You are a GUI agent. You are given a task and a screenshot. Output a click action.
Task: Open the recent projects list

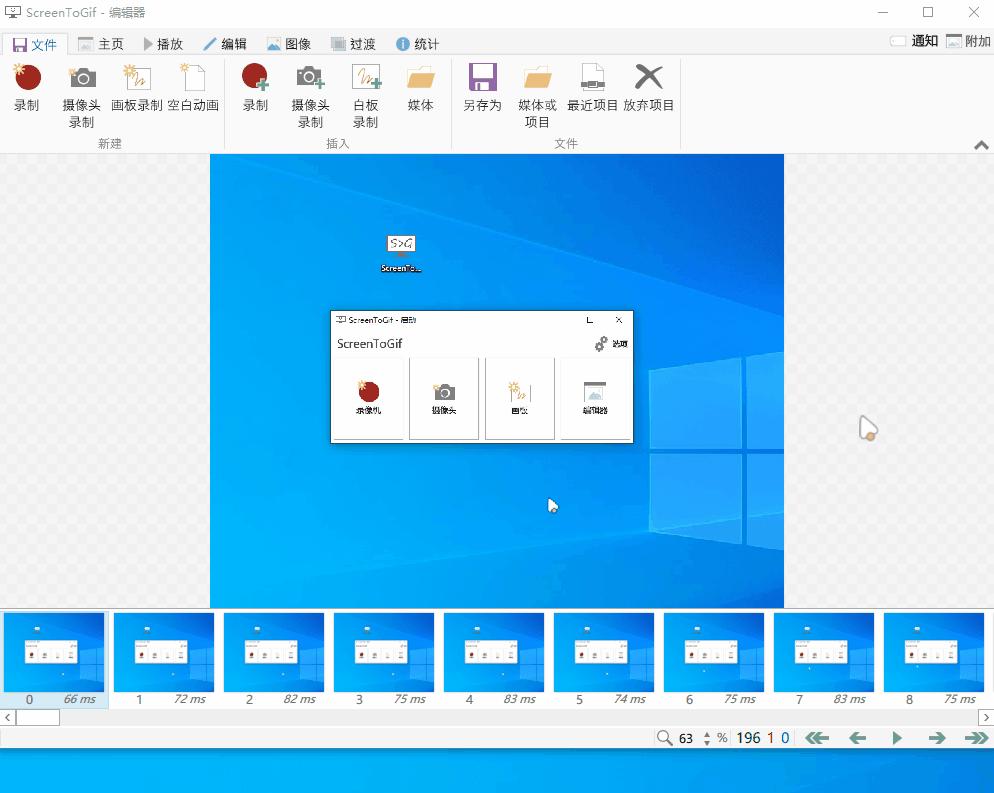click(x=593, y=95)
